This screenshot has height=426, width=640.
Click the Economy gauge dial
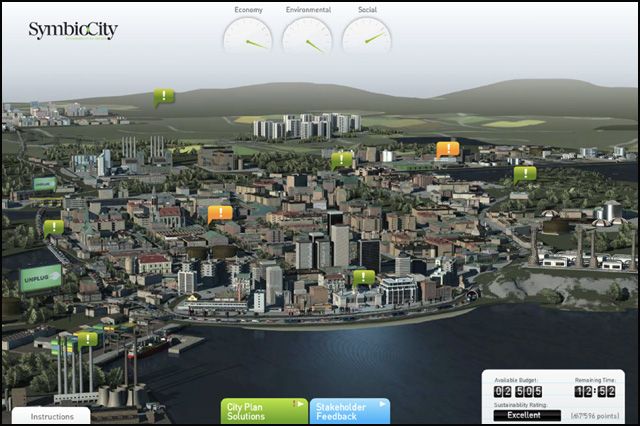coord(248,36)
